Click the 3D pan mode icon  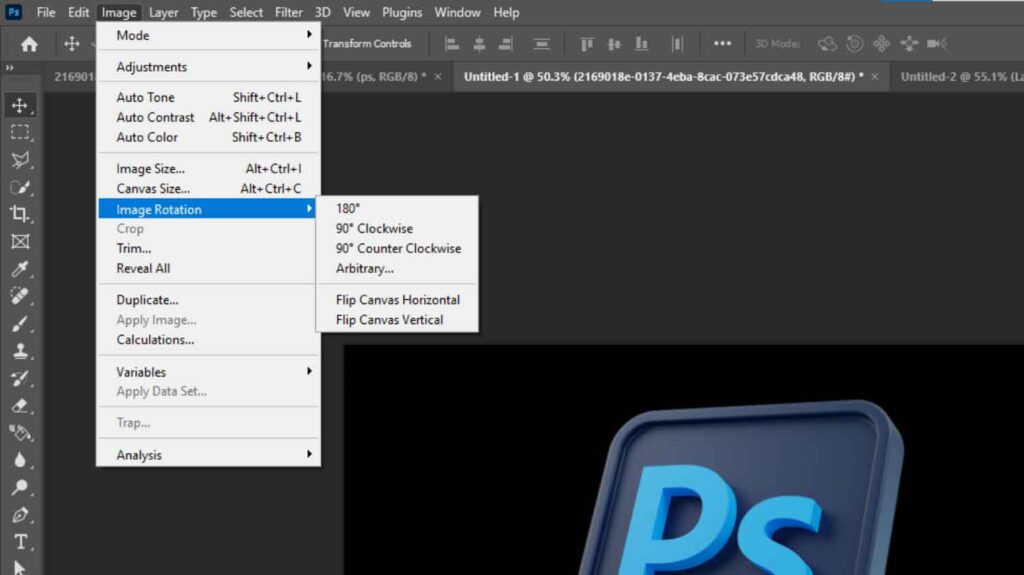tap(881, 44)
